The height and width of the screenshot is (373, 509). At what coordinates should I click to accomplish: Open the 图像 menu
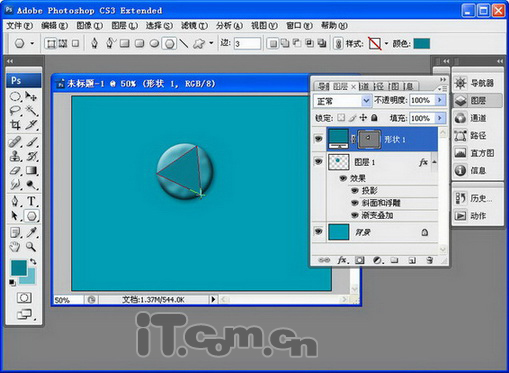pos(90,25)
